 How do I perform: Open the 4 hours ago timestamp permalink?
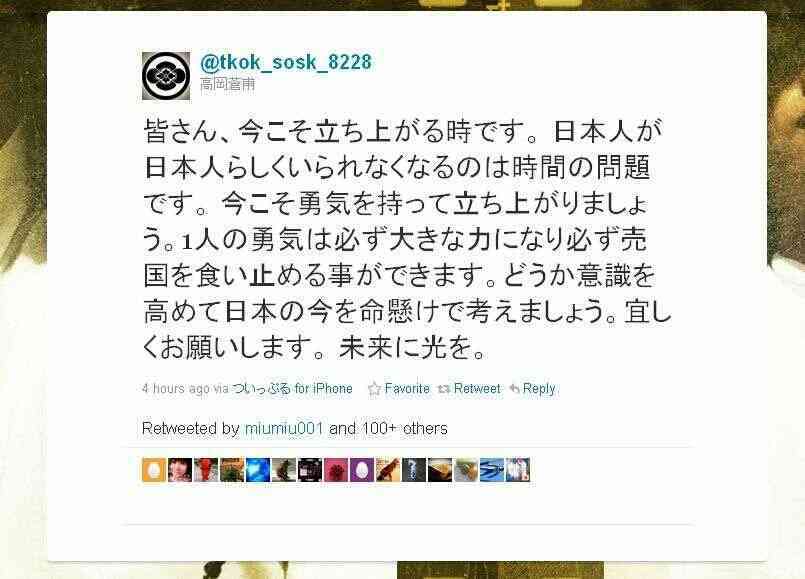point(176,389)
